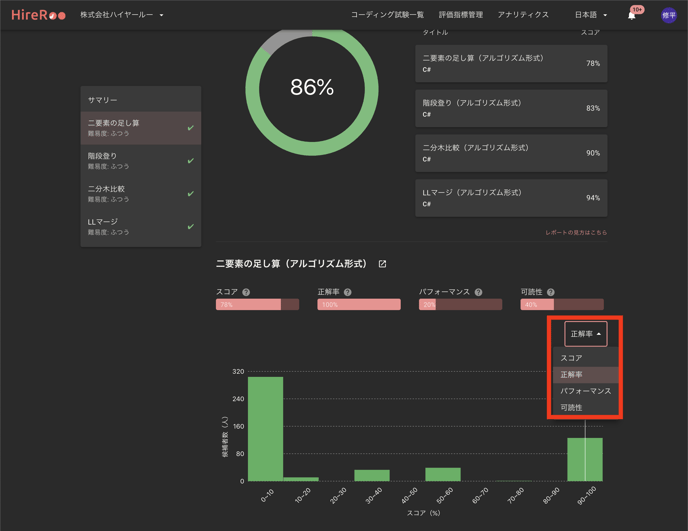Select スコア in the chart dropdown

point(586,358)
